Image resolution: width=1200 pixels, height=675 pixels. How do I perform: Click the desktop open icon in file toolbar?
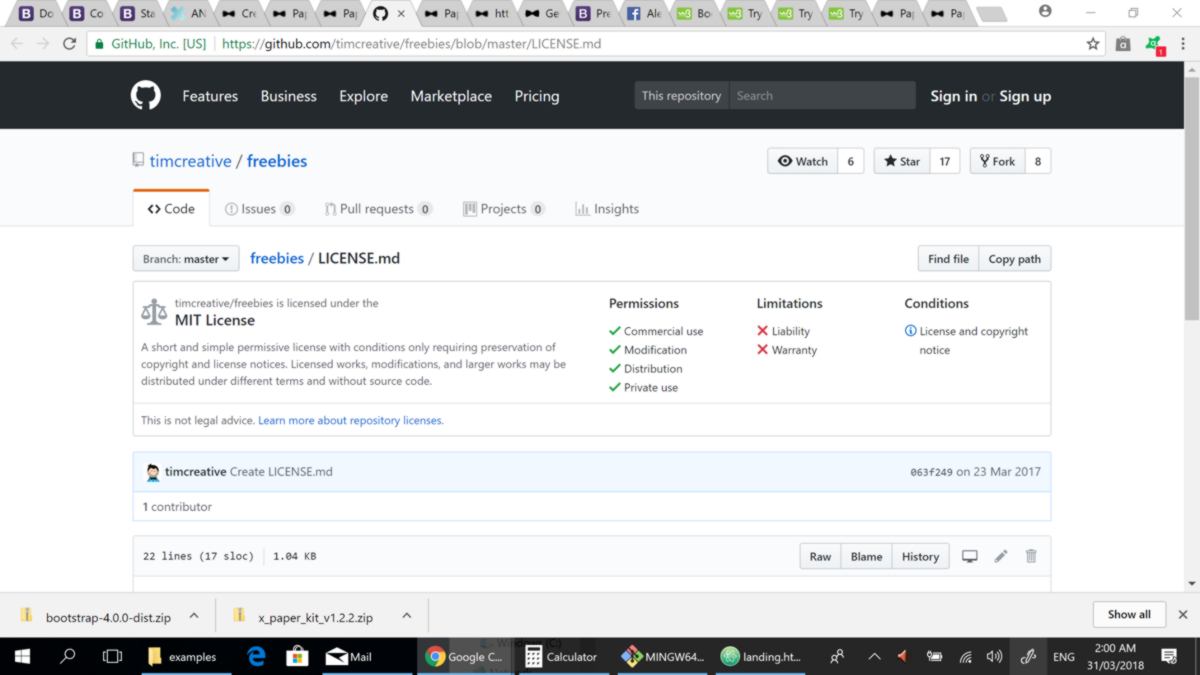pyautogui.click(x=969, y=556)
